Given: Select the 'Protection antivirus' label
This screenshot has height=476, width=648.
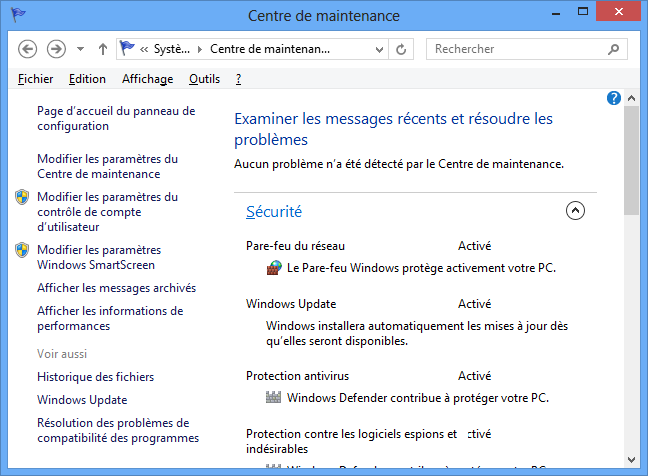Looking at the screenshot, I should (297, 376).
